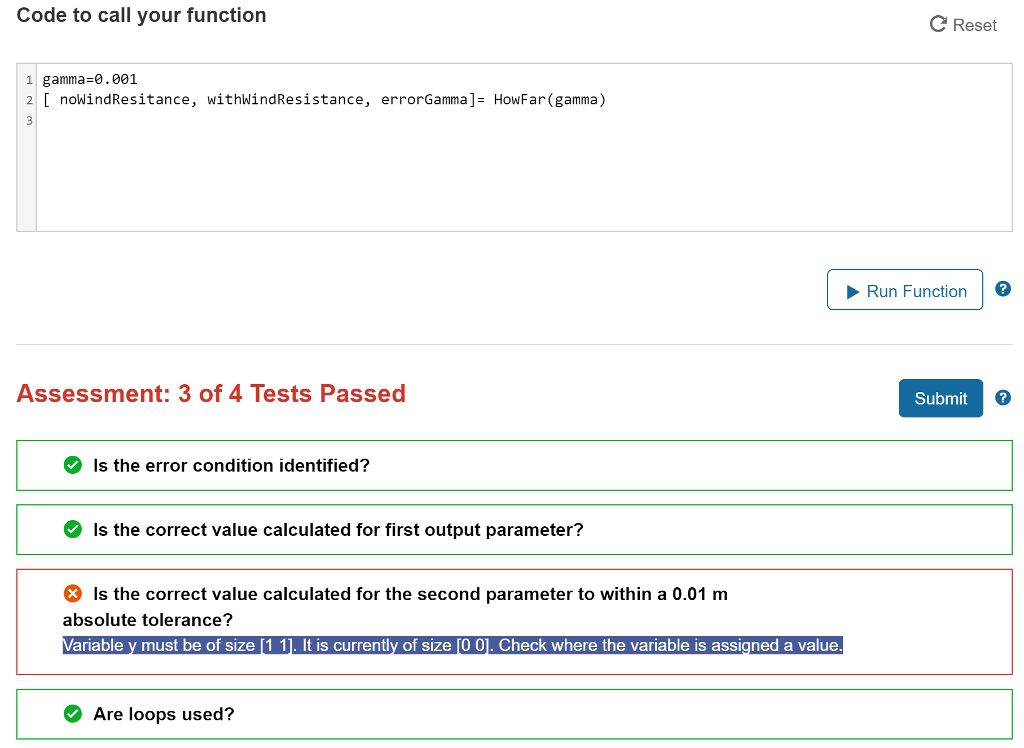This screenshot has height=748, width=1024.
Task: Click the highlighted variable y size error message
Action: pyautogui.click(x=453, y=645)
